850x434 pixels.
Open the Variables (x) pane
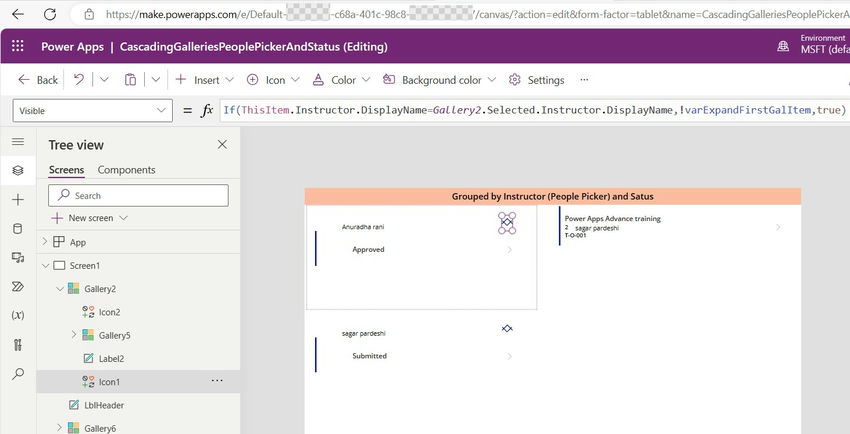[x=18, y=315]
